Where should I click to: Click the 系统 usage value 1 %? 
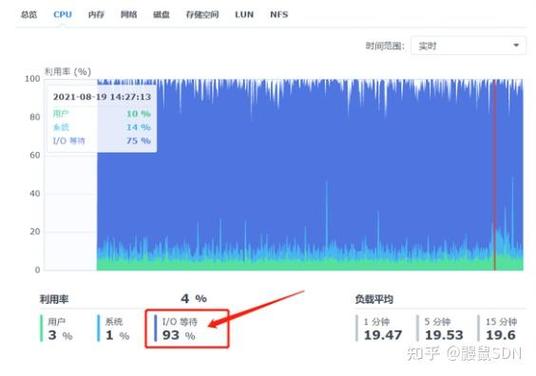pyautogui.click(x=117, y=336)
